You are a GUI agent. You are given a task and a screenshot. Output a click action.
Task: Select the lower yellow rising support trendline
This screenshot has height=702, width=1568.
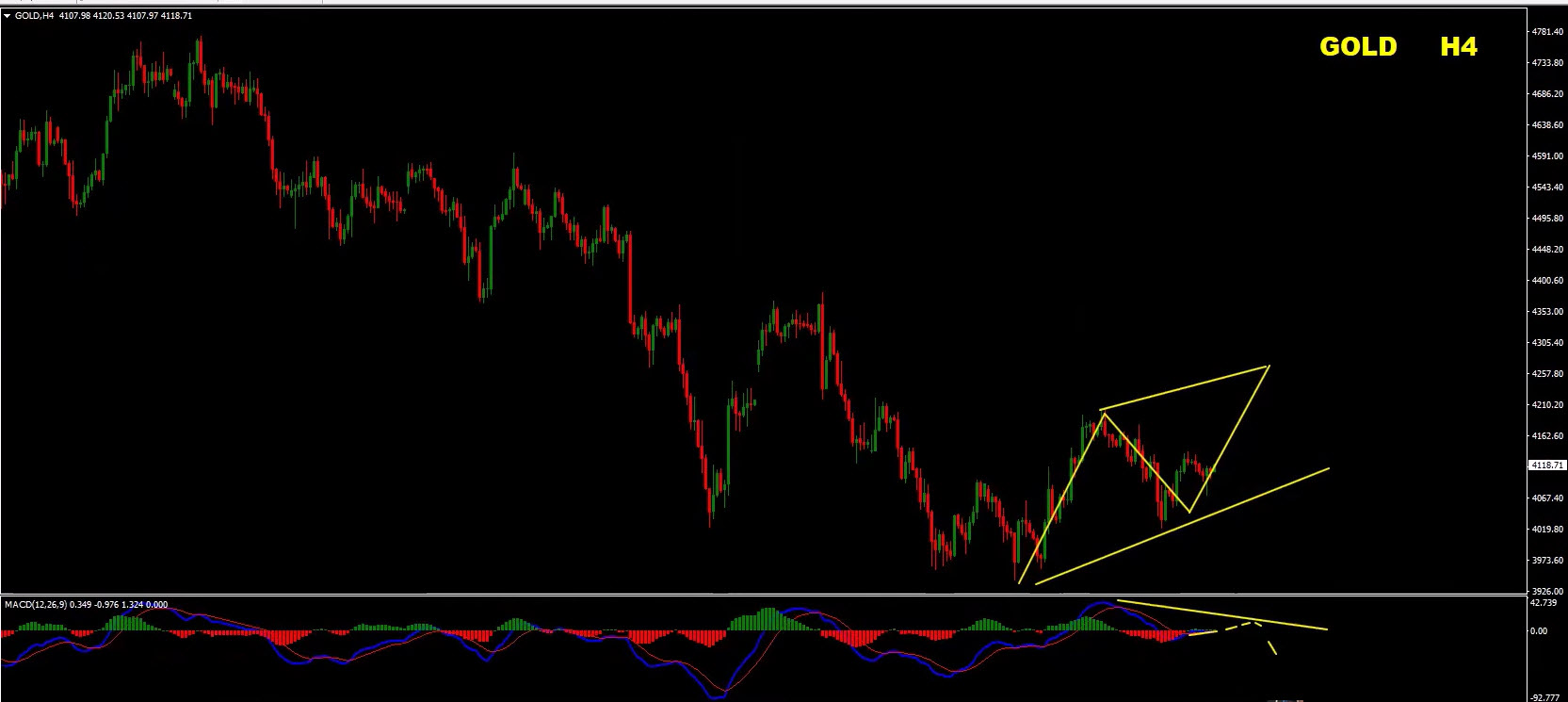1182,526
